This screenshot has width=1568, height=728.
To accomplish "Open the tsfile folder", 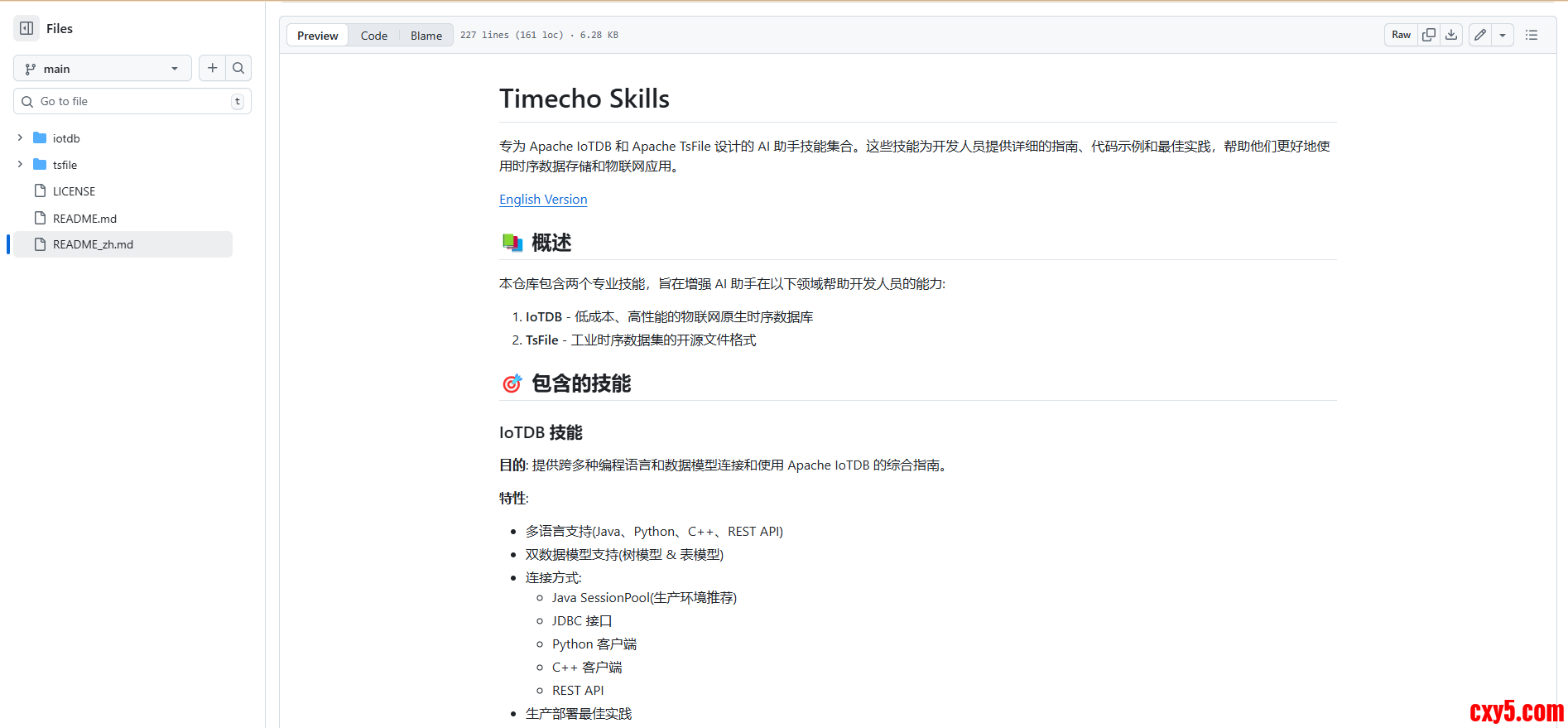I will point(65,165).
